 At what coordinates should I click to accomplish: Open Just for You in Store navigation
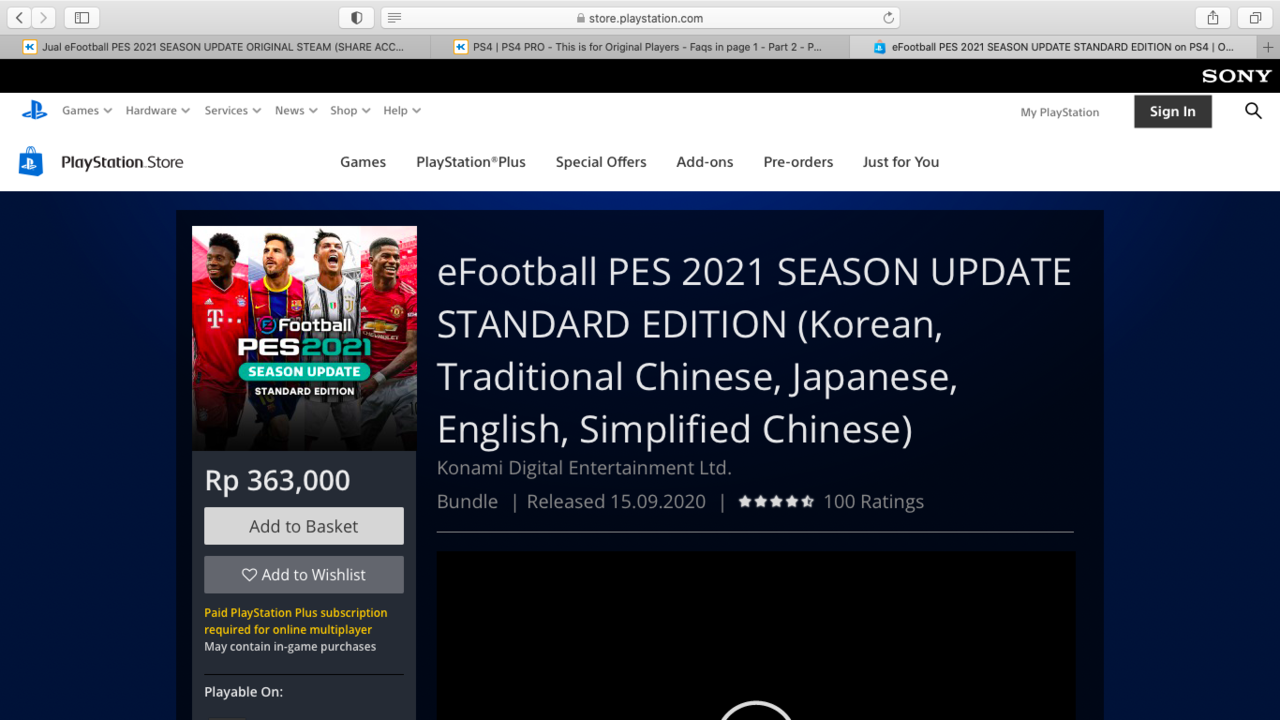coord(901,162)
